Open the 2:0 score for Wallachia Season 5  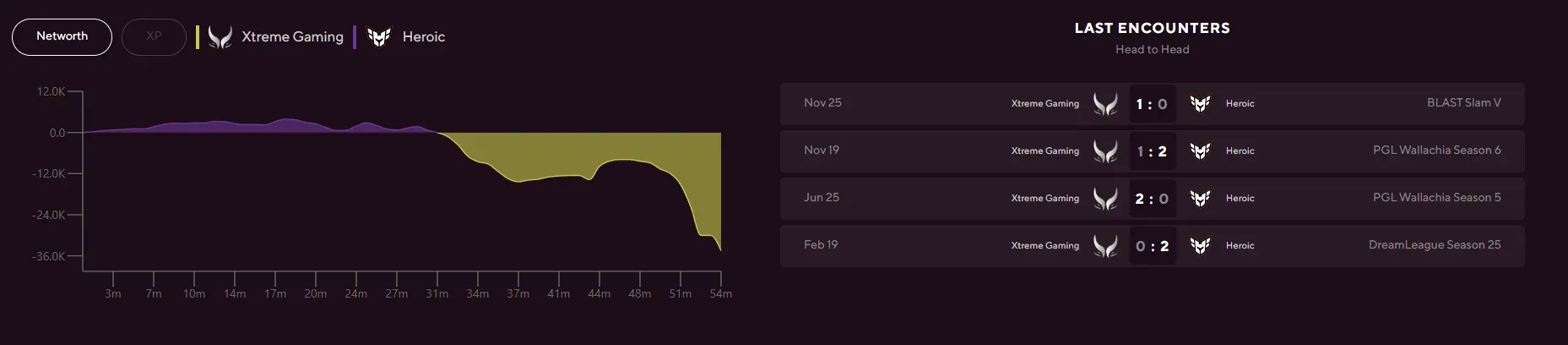[1153, 199]
